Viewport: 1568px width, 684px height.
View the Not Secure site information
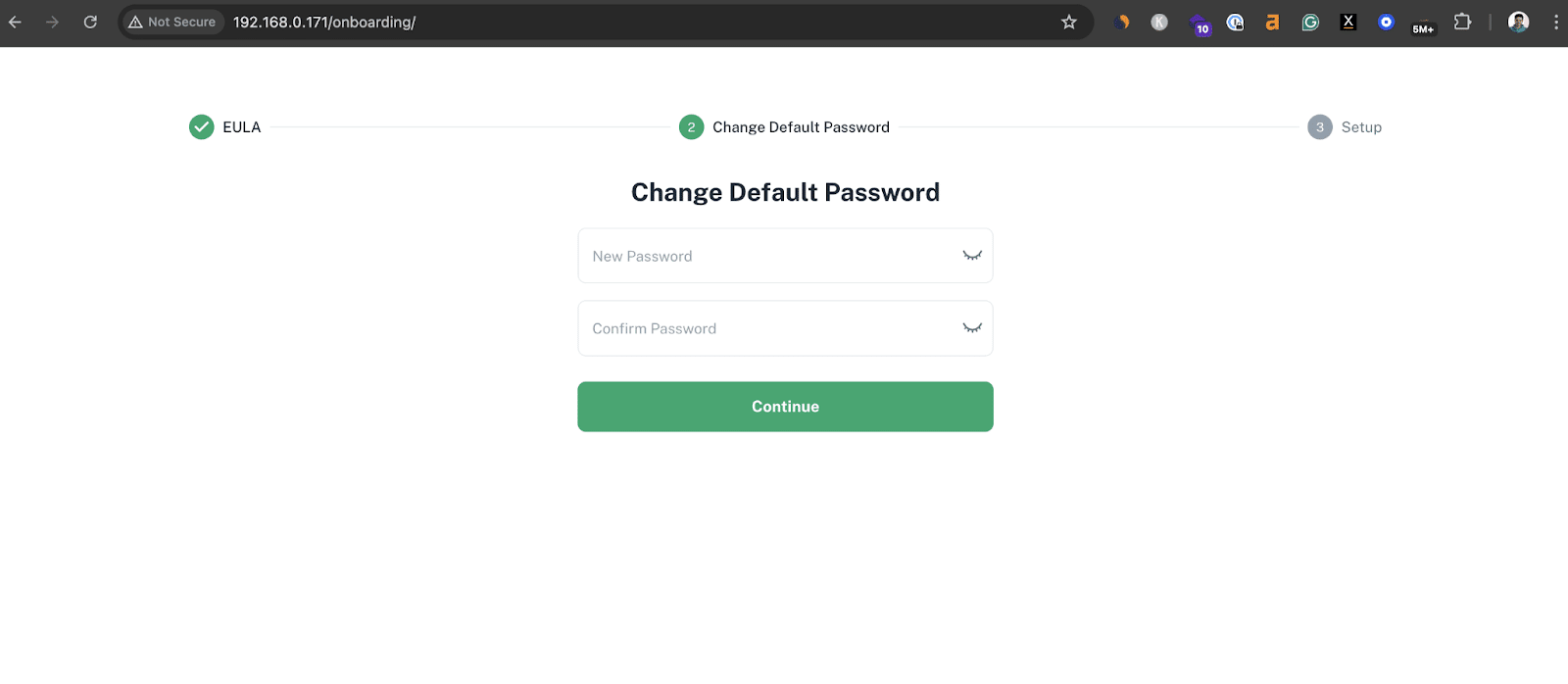(x=171, y=22)
